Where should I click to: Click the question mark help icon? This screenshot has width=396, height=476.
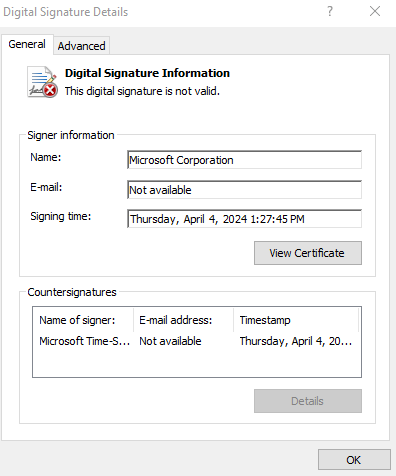[330, 11]
